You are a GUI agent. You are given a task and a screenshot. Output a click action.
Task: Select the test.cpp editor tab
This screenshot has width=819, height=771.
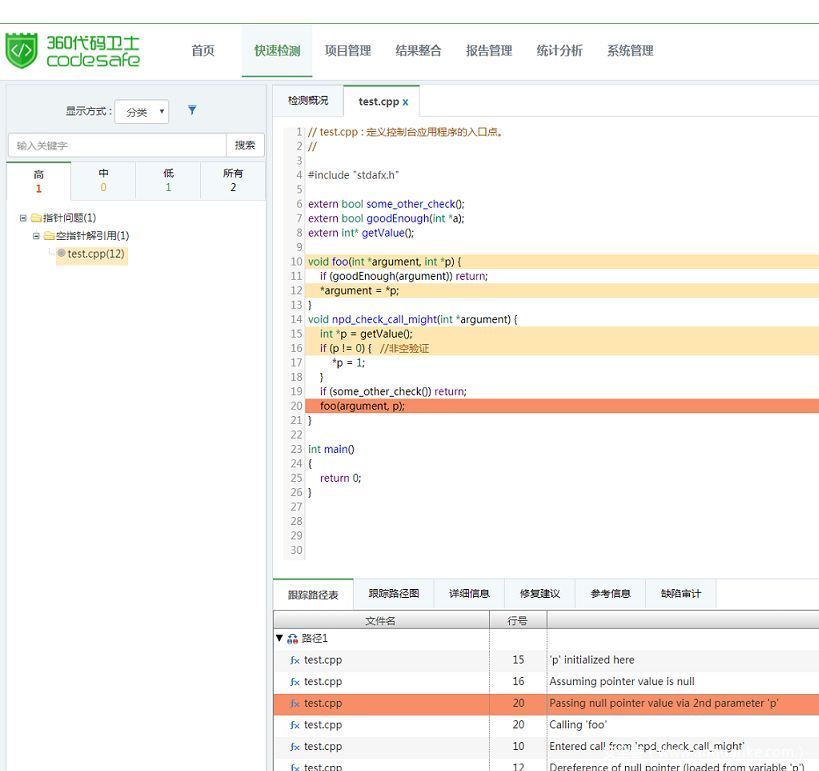click(379, 102)
